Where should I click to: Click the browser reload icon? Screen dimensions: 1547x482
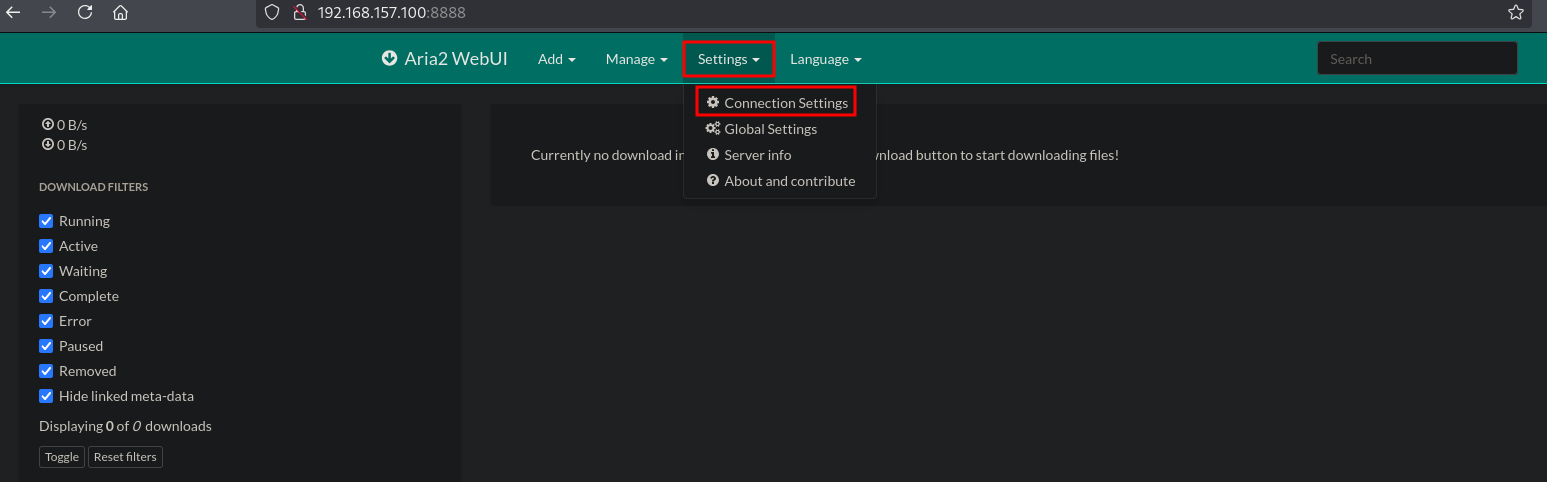click(x=85, y=13)
